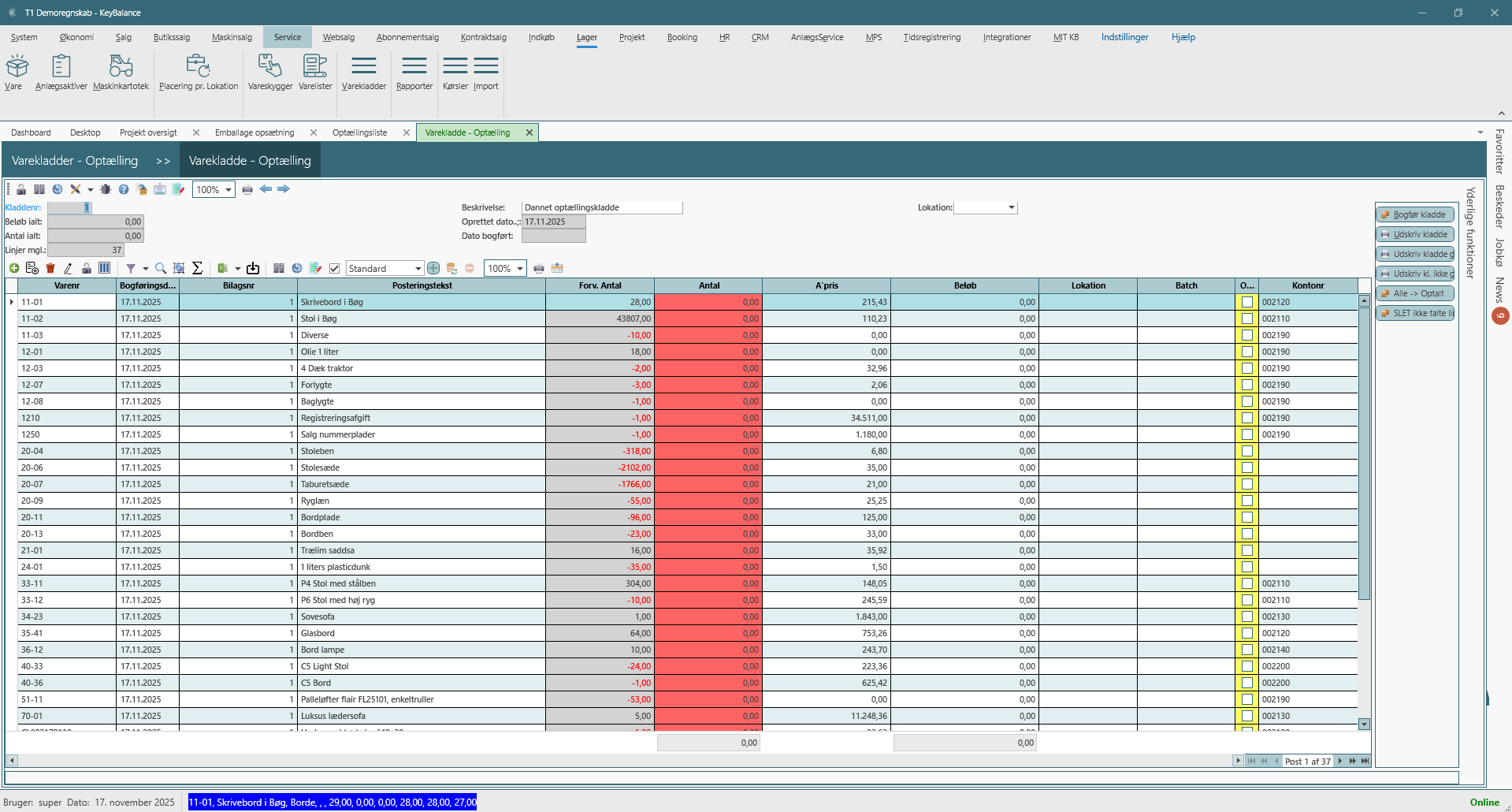Image resolution: width=1512 pixels, height=812 pixels.
Task: Click the Alle -> Optalt button
Action: pyautogui.click(x=1415, y=293)
